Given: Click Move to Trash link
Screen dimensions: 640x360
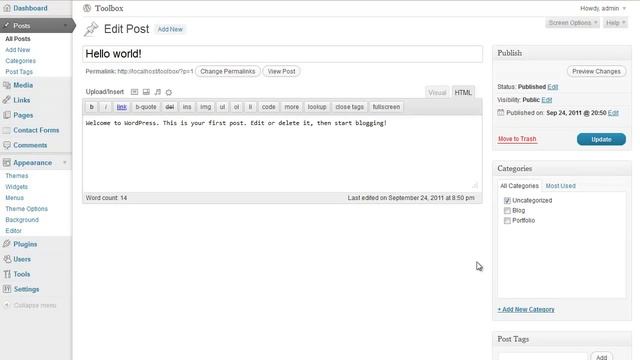Looking at the screenshot, I should click(517, 139).
